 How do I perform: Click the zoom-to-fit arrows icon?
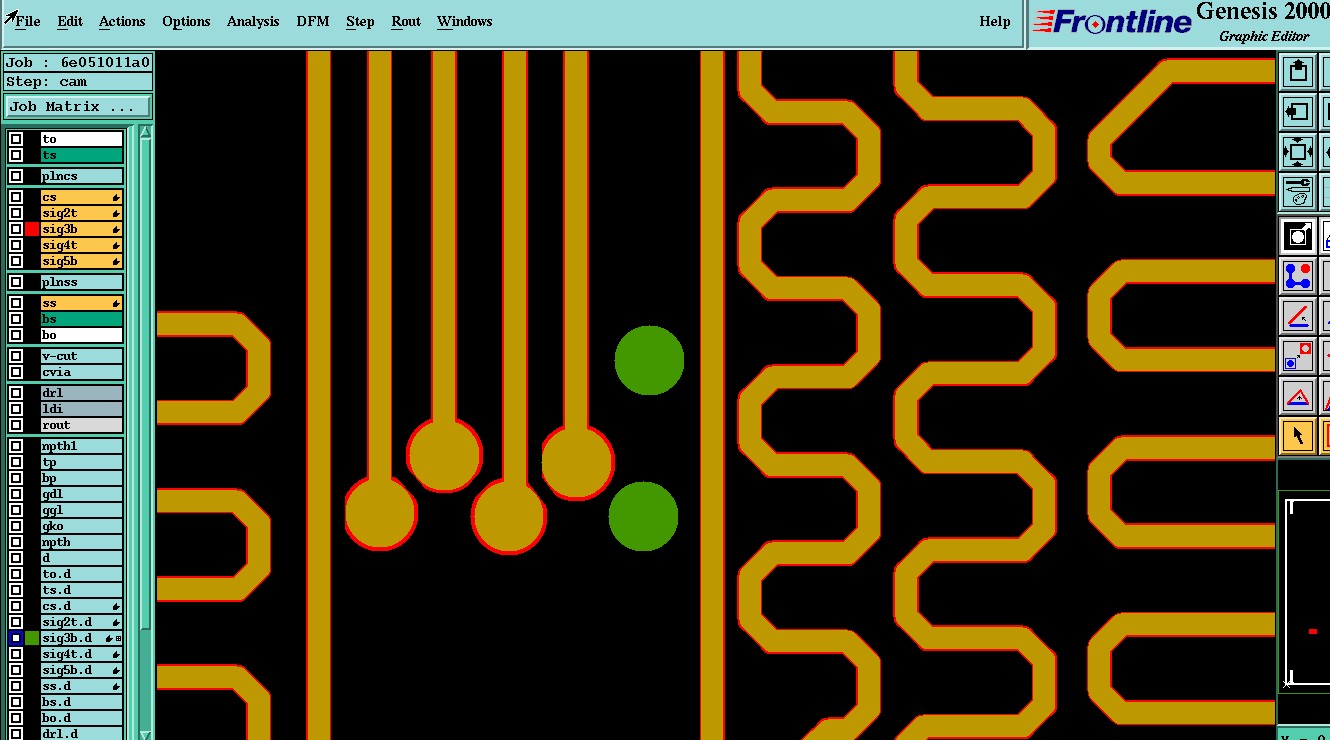pos(1297,152)
